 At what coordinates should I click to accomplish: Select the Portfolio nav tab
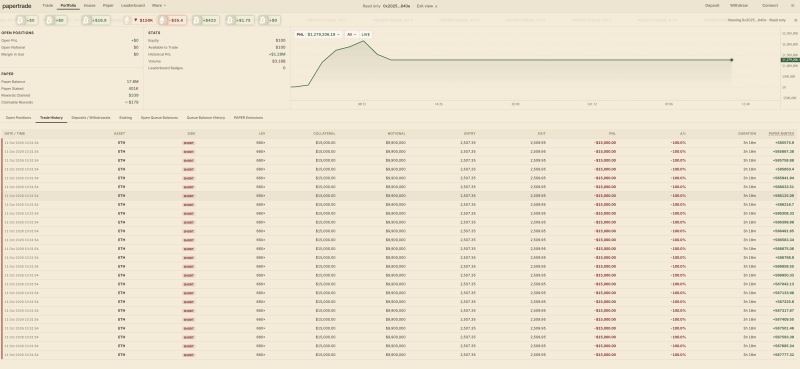pos(68,6)
